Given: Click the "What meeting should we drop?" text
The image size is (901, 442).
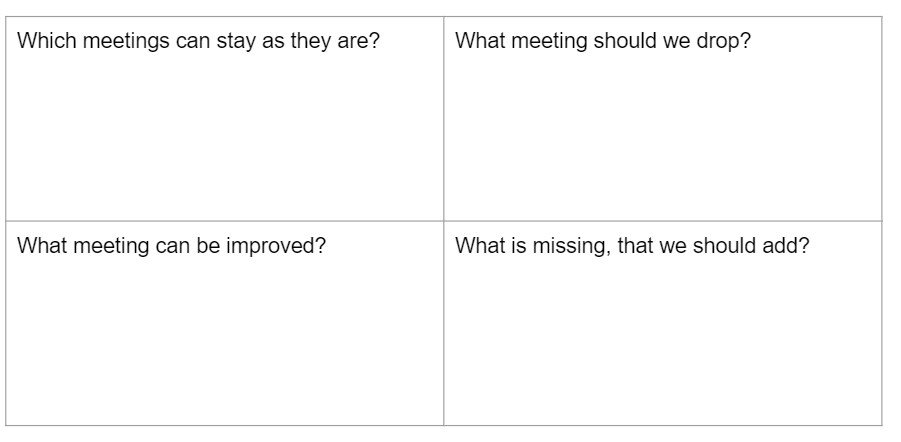Looking at the screenshot, I should point(603,43).
